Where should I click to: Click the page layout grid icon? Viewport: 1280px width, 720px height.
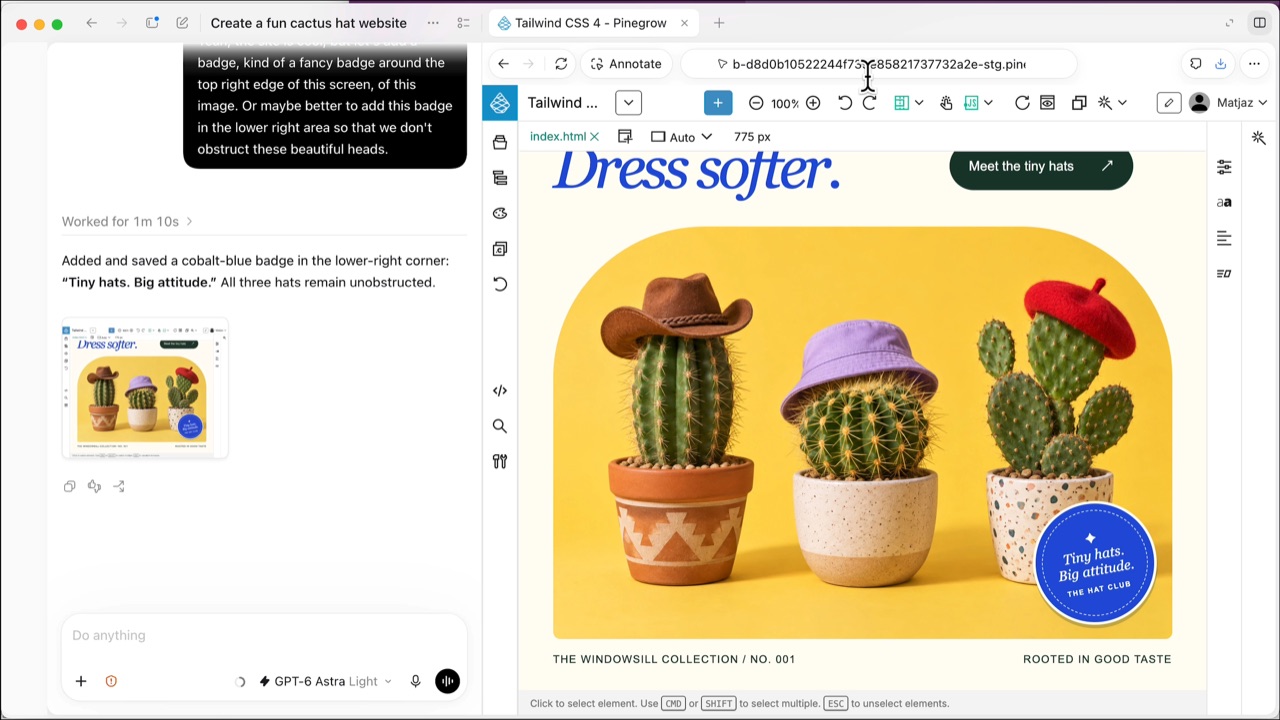pyautogui.click(x=901, y=103)
